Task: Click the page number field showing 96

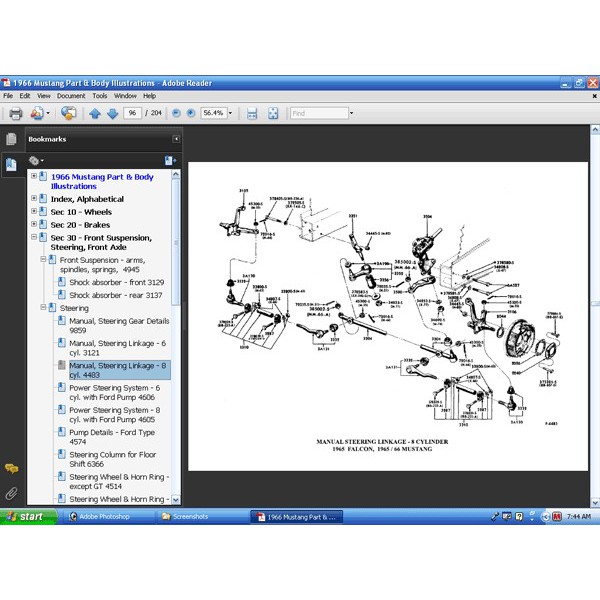Action: tap(132, 113)
